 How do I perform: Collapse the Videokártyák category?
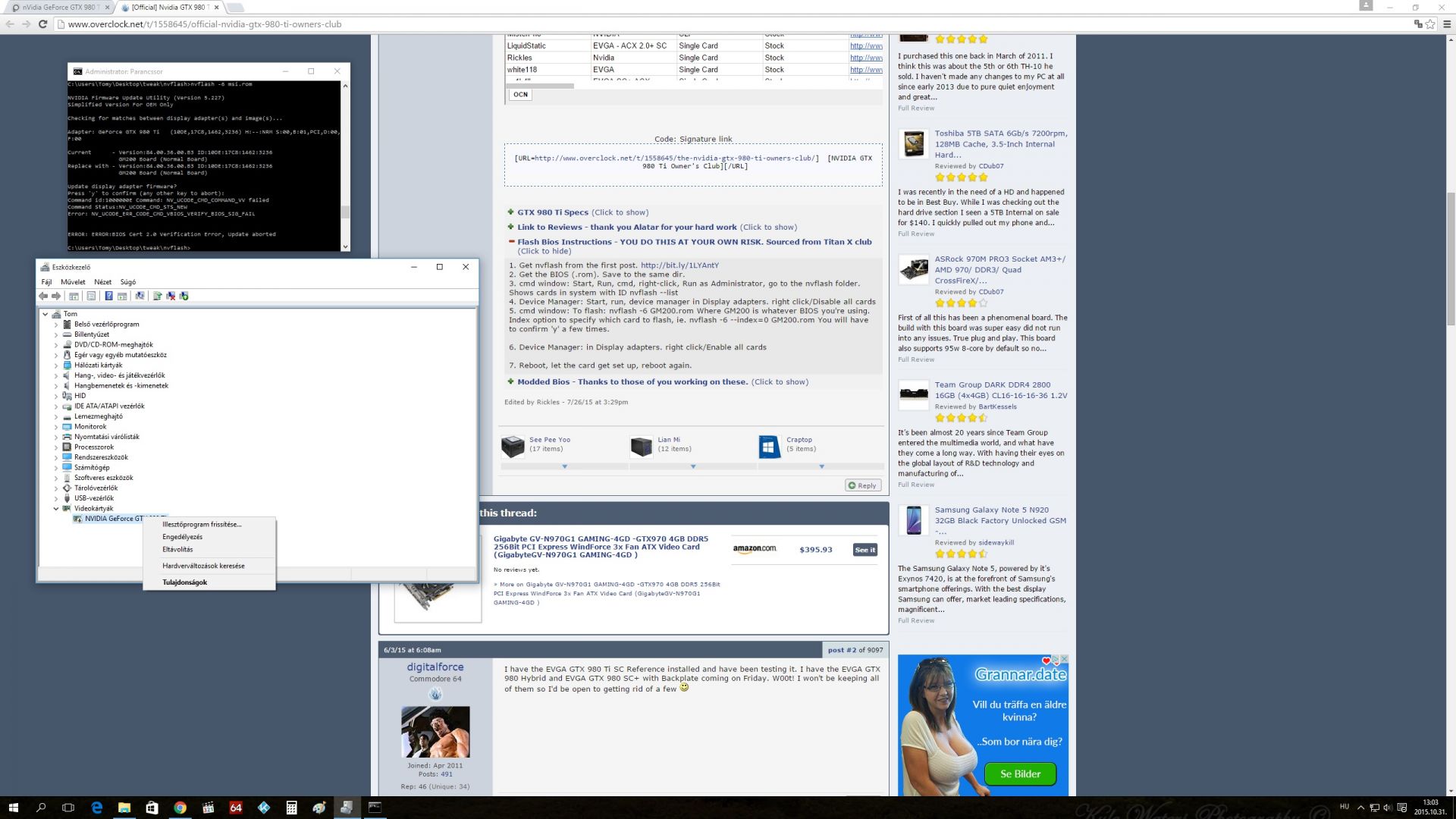56,509
